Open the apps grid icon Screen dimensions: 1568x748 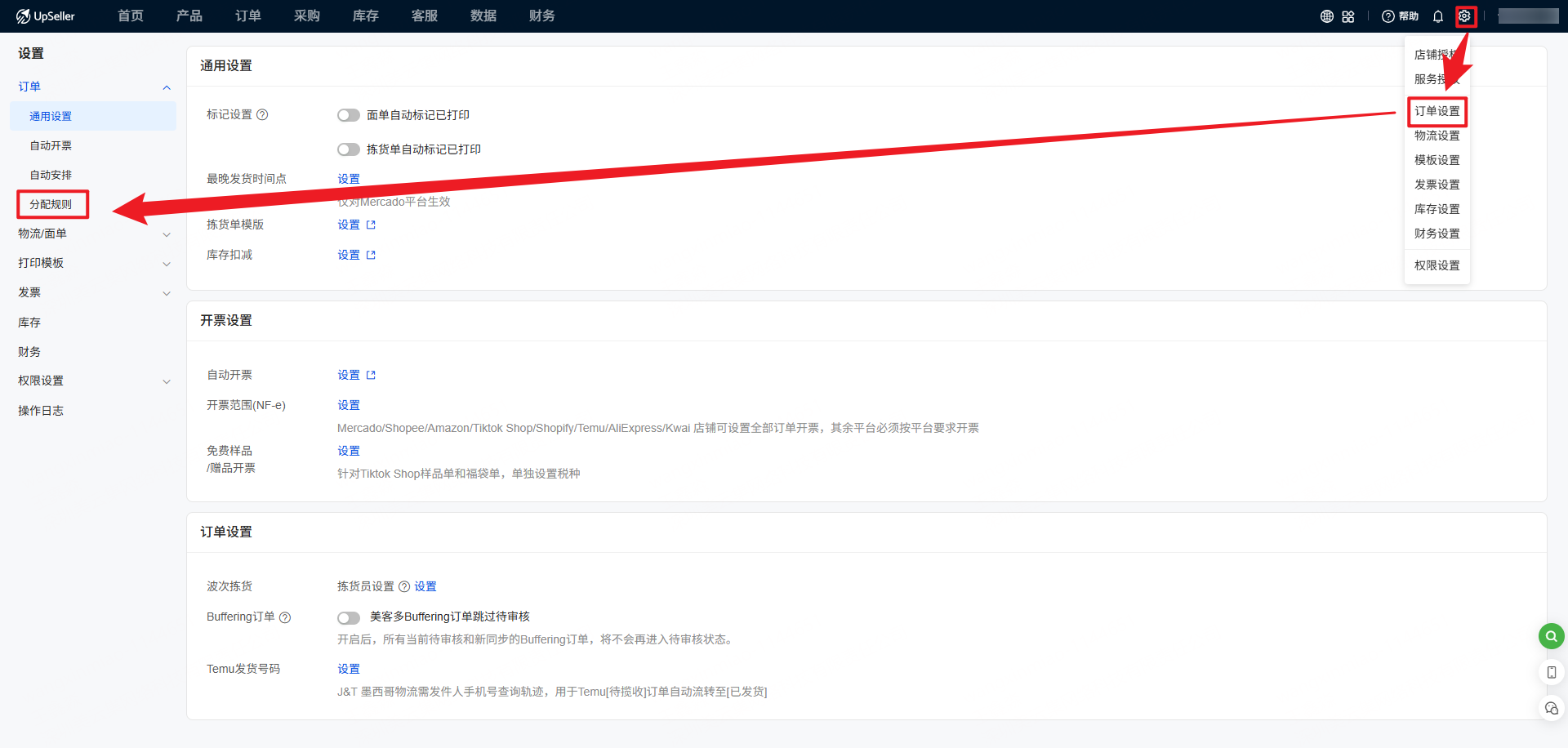point(1348,16)
